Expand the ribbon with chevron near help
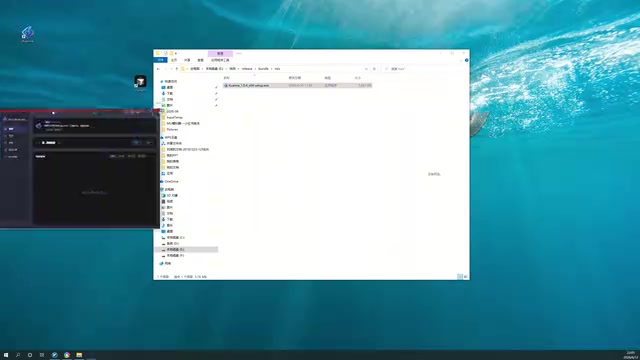The height and width of the screenshot is (360, 640). coord(461,60)
